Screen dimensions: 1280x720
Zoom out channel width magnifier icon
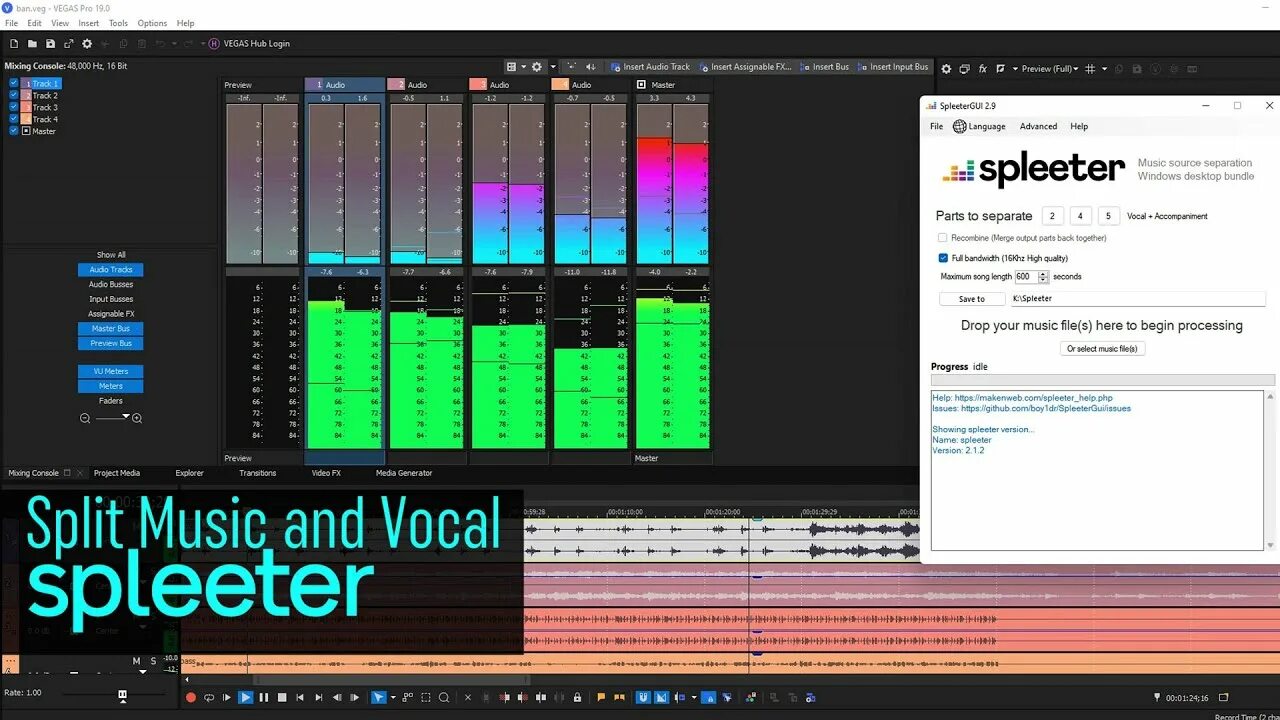tap(85, 418)
